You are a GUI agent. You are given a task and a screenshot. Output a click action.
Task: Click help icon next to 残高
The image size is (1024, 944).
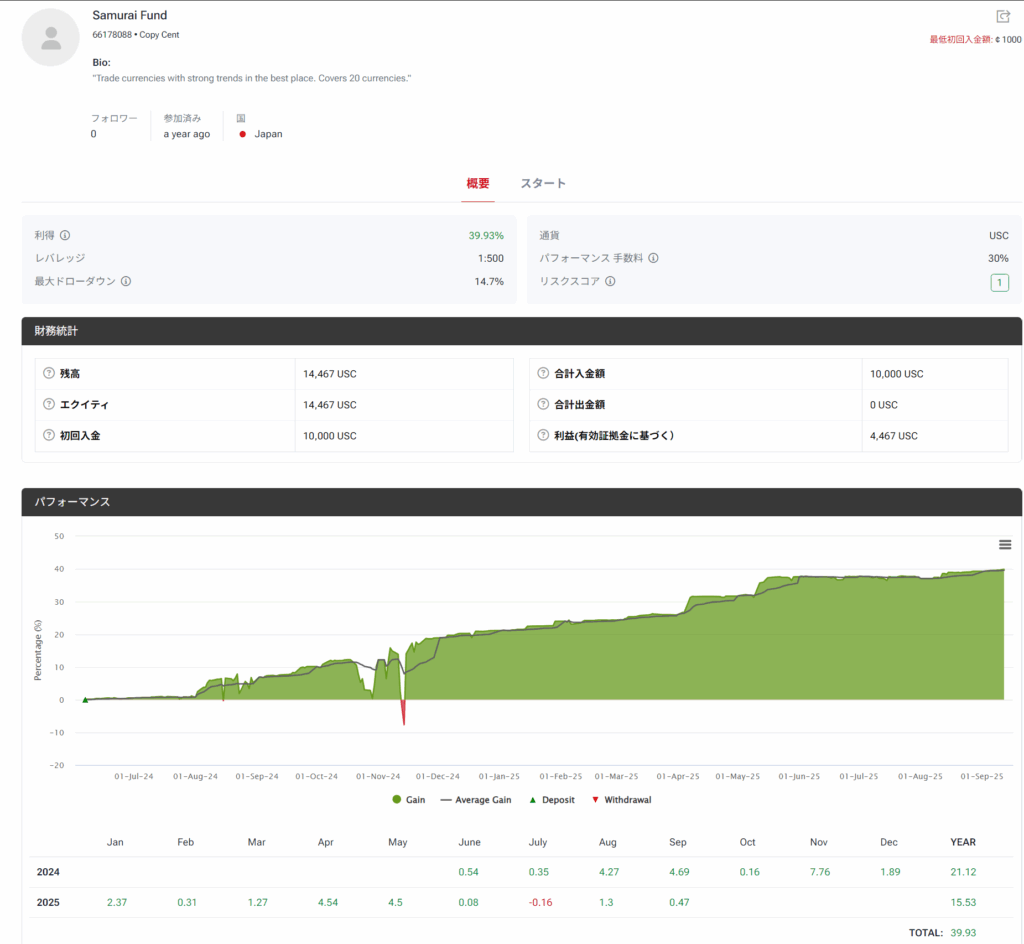(49, 374)
